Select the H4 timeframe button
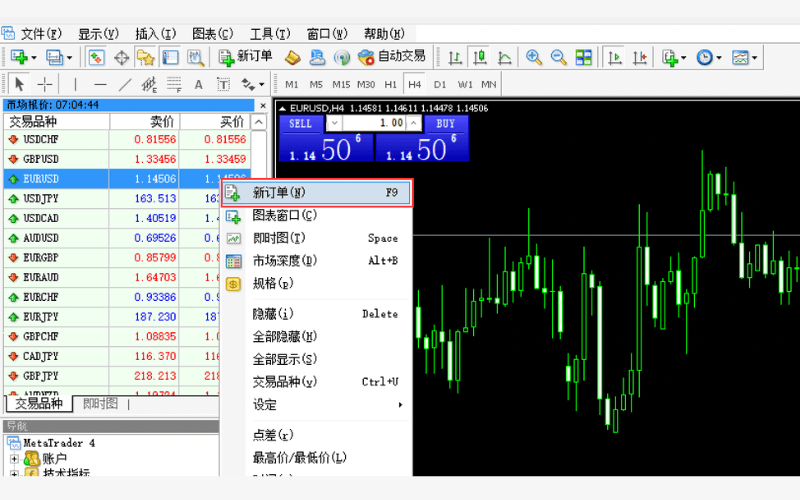Viewport: 800px width, 500px height. [414, 85]
